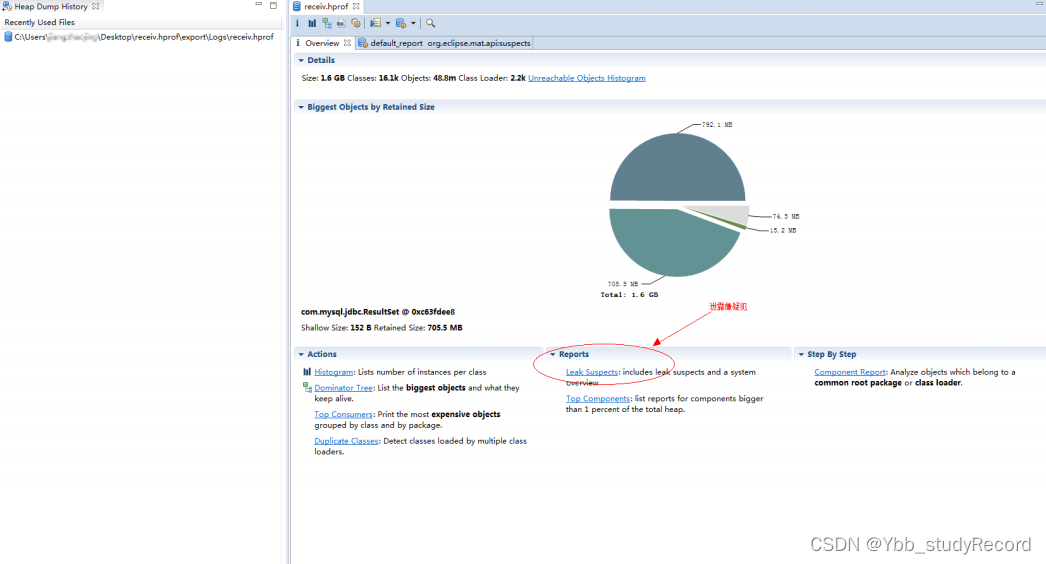Click the query browser database icon
The height and width of the screenshot is (564, 1046).
tap(400, 23)
